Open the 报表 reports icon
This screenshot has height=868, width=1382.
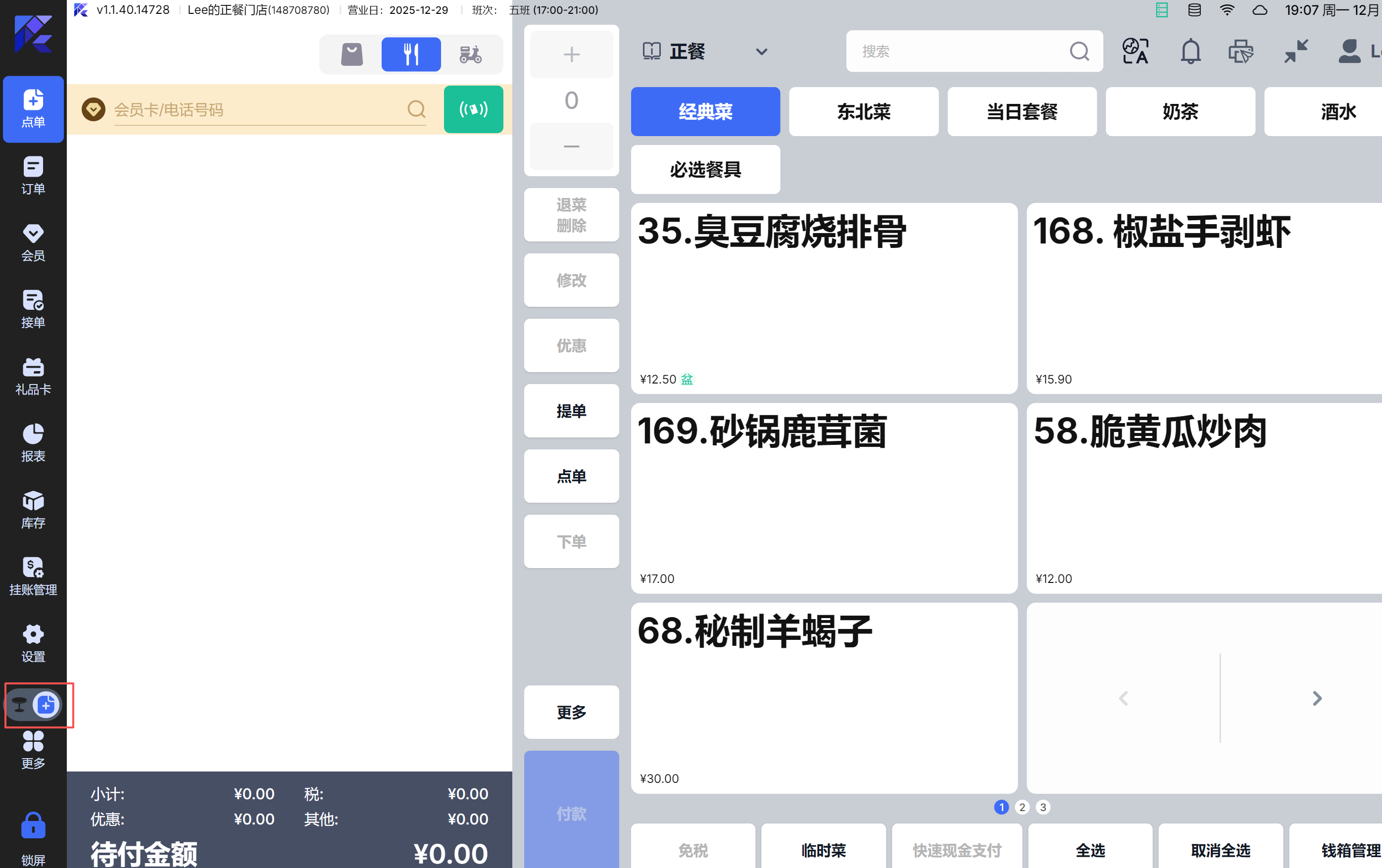[33, 442]
